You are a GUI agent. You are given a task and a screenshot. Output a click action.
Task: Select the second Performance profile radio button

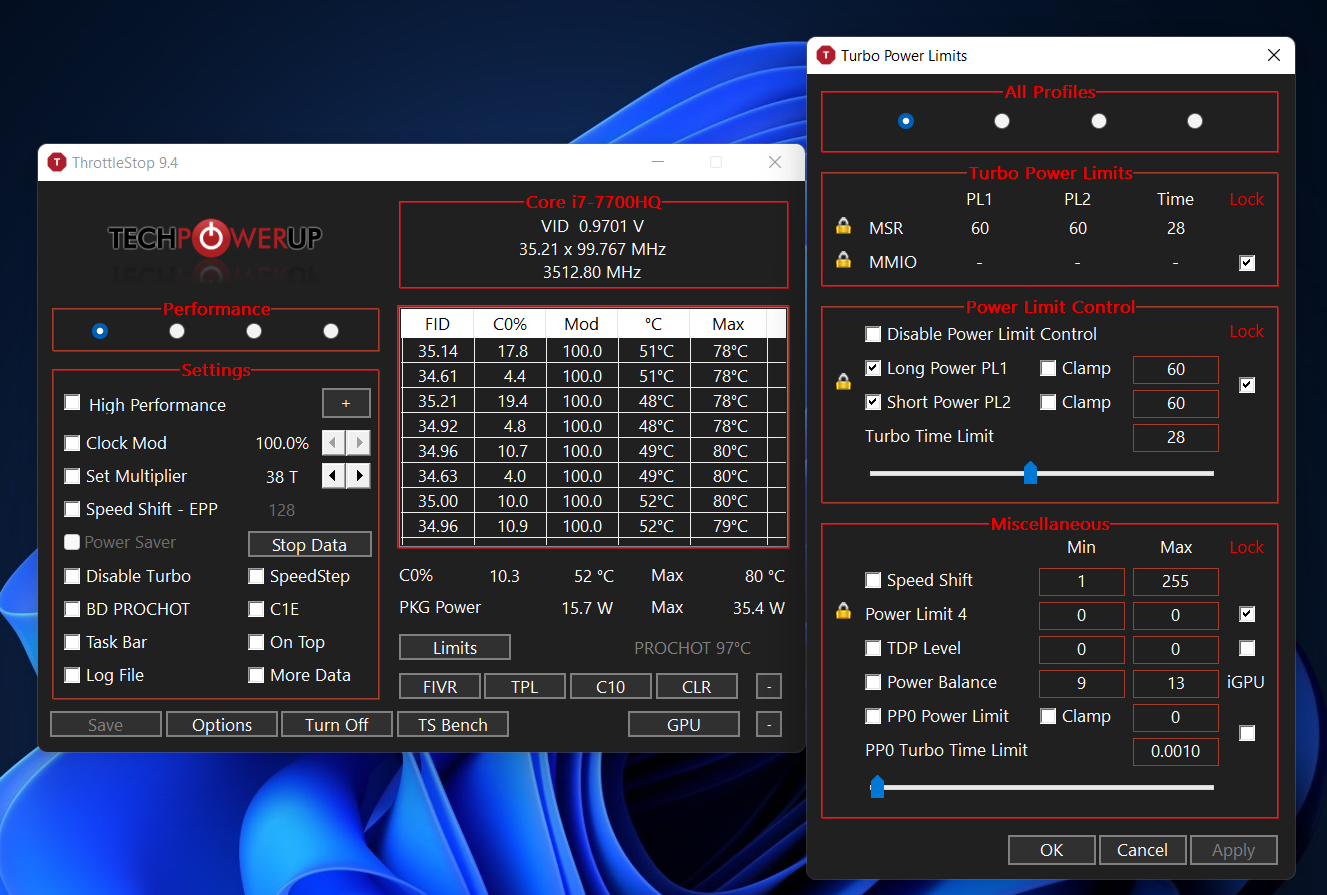click(x=177, y=331)
